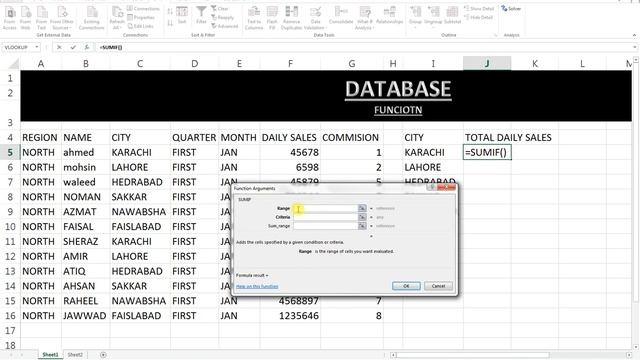The height and width of the screenshot is (360, 640).
Task: Click Hide Detail button
Action: pyautogui.click(x=478, y=17)
